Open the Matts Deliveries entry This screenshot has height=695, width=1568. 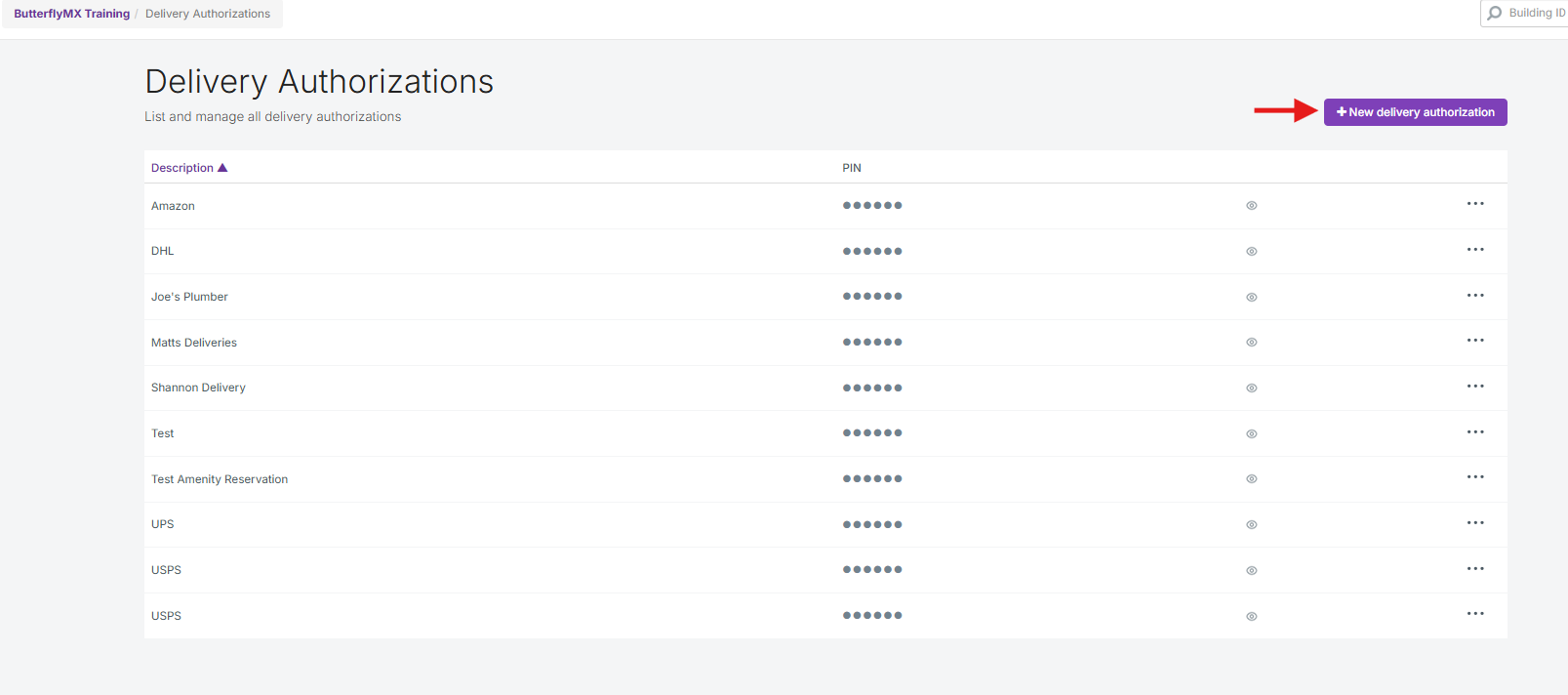pos(194,343)
